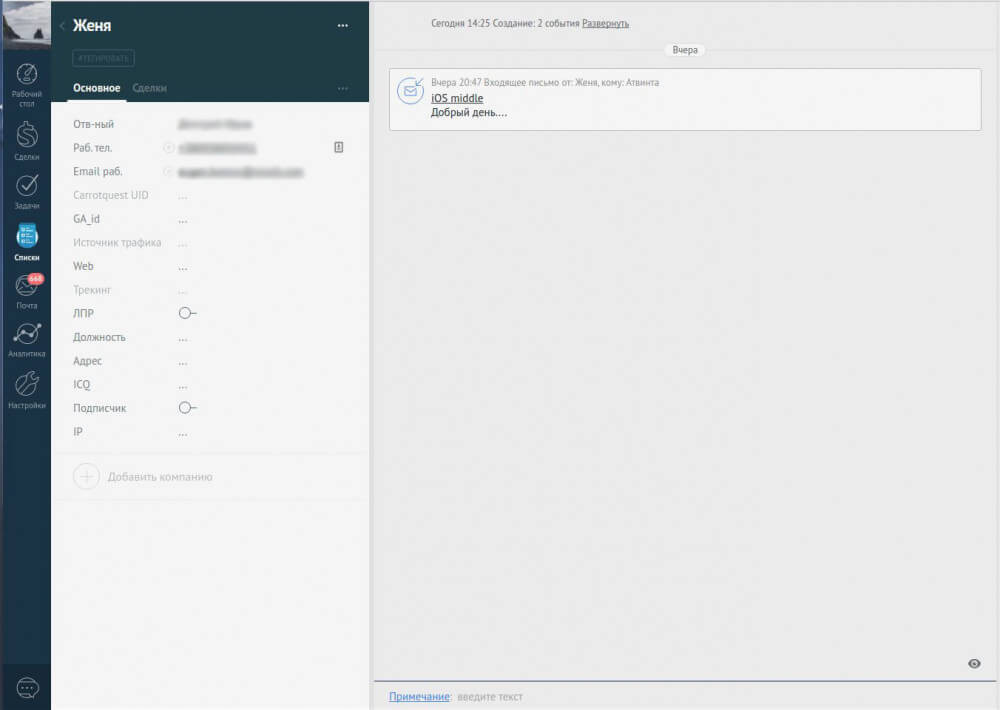Screen dimensions: 1000x710
Task: Click the Вчера date separator label
Action: [x=685, y=50]
